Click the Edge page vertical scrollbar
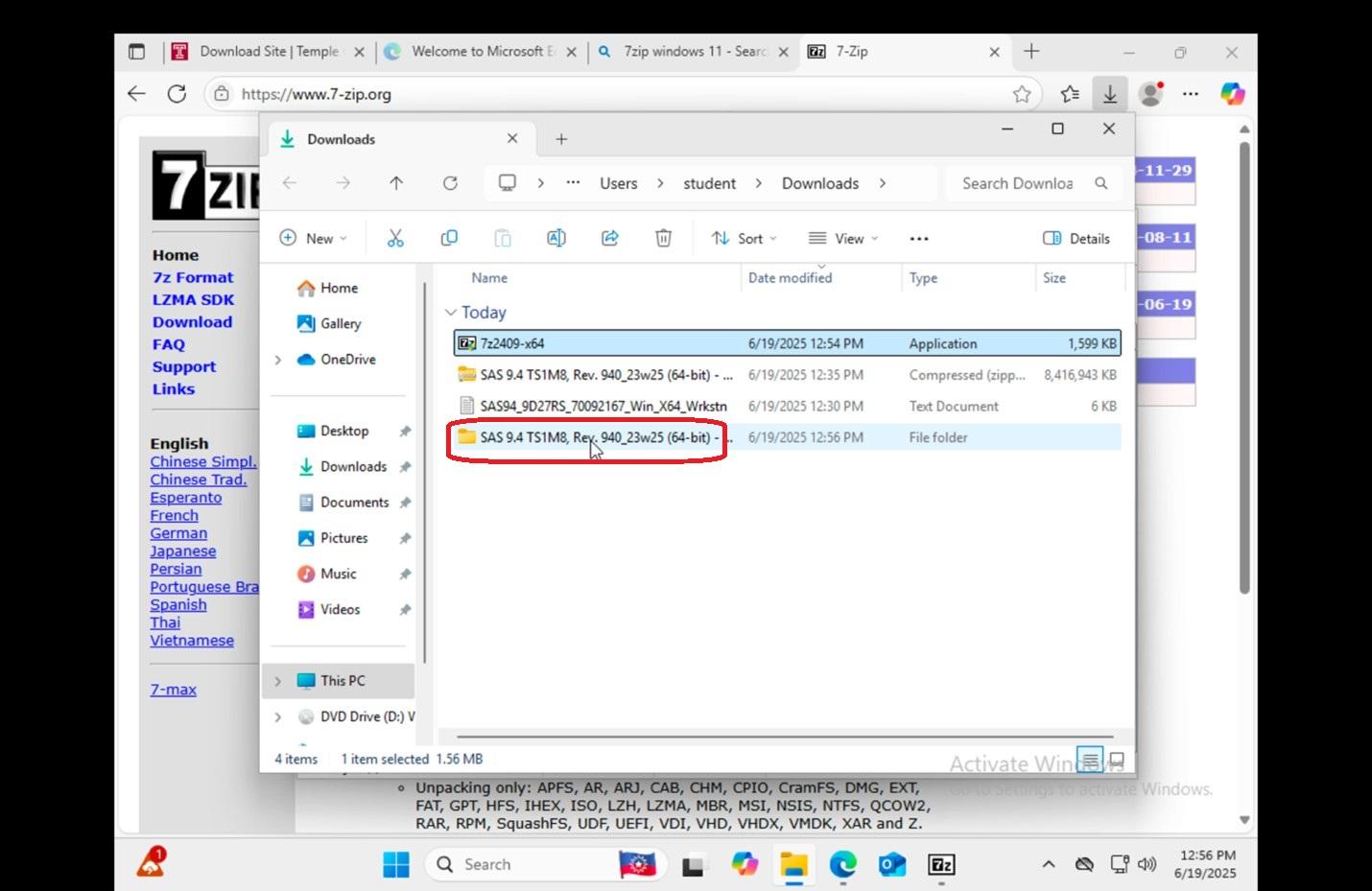The height and width of the screenshot is (891, 1372). (x=1244, y=369)
